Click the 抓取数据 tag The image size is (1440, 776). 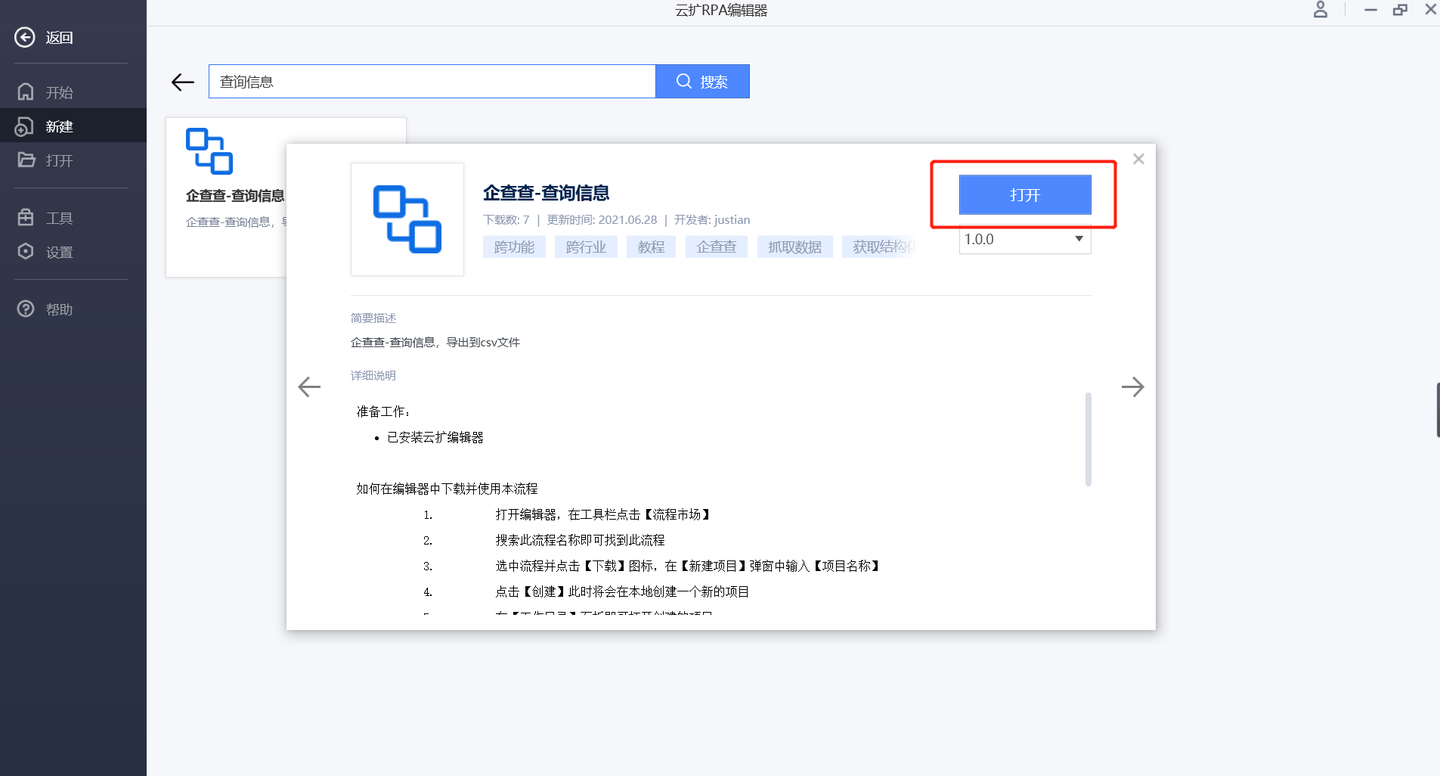pos(794,247)
